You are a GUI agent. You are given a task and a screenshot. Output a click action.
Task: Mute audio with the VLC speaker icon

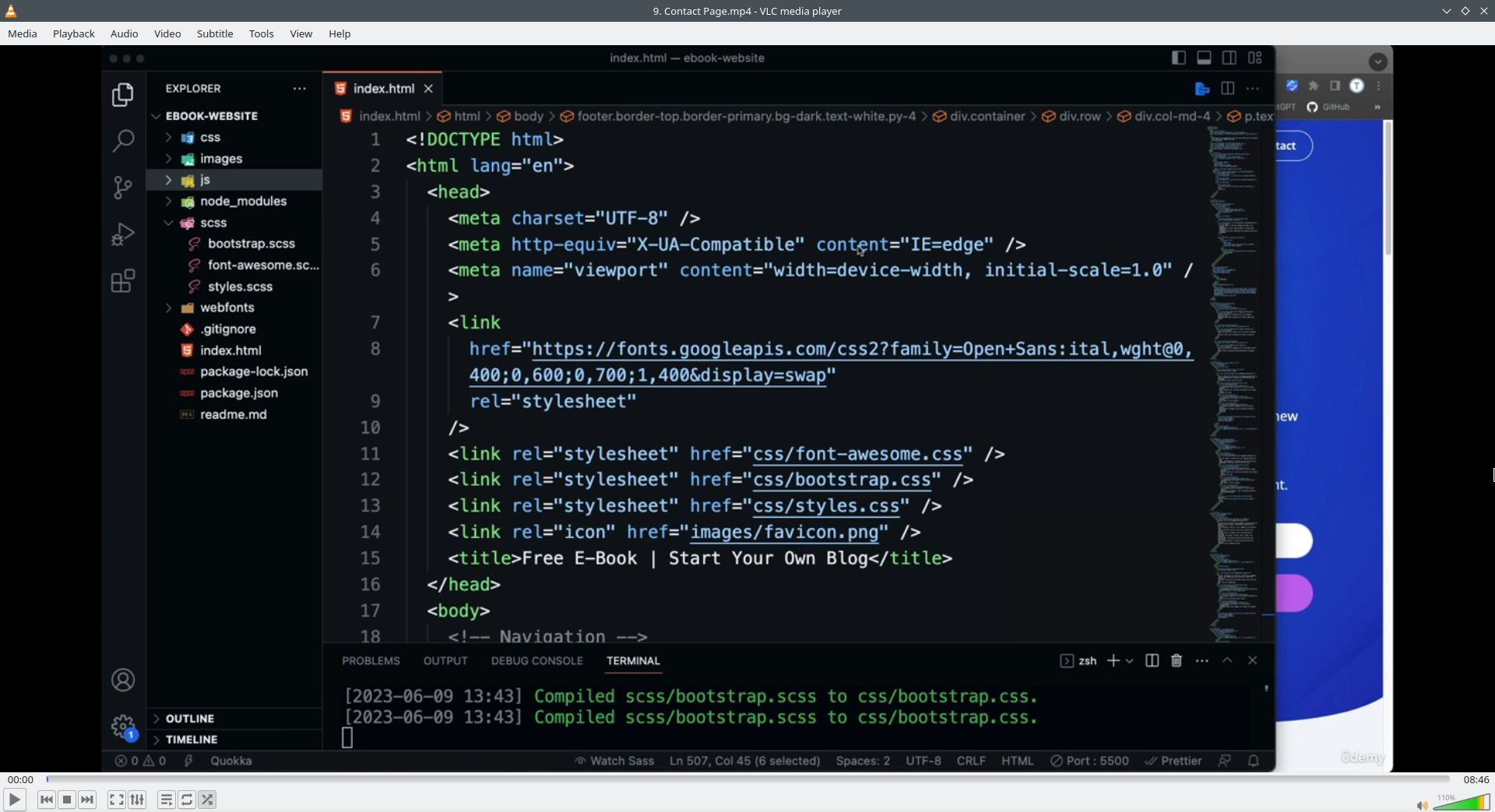[x=1422, y=805]
